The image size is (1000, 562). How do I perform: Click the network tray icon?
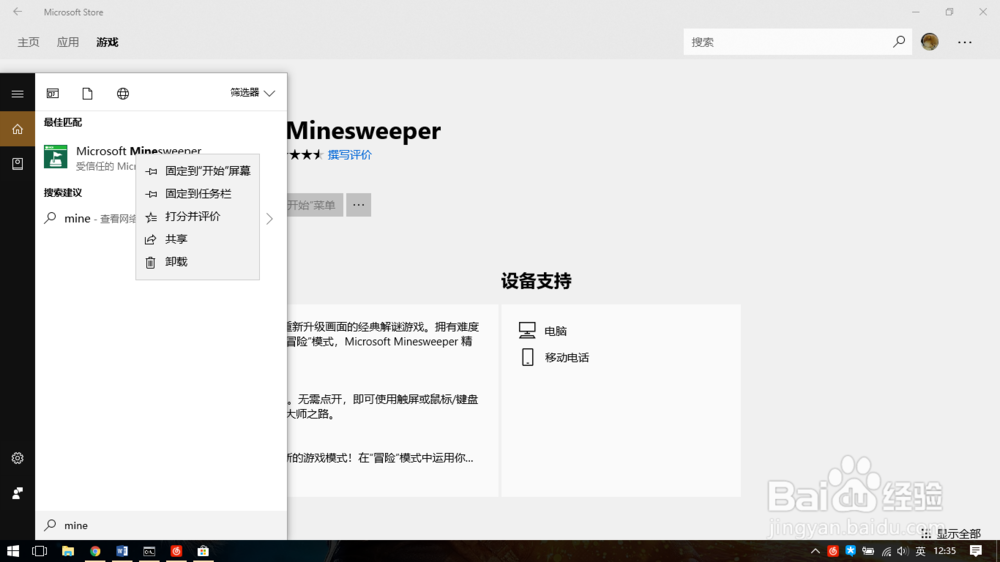(x=886, y=551)
